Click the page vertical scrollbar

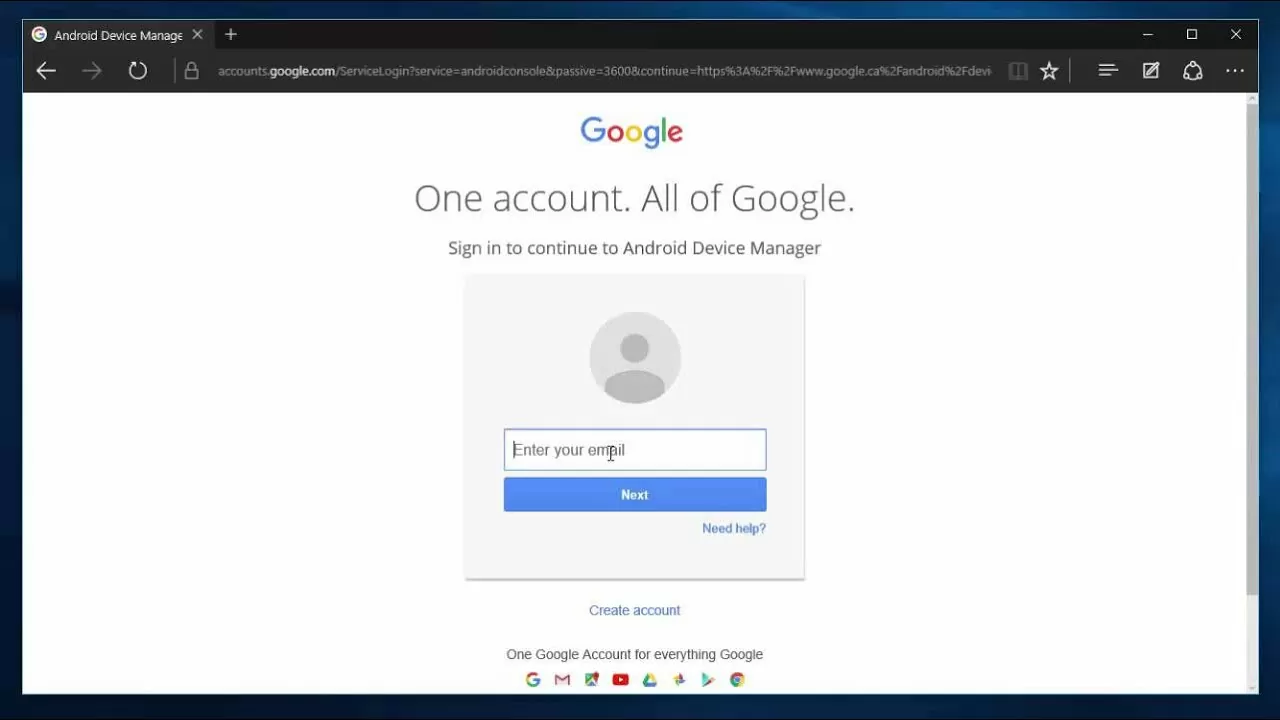point(1252,350)
